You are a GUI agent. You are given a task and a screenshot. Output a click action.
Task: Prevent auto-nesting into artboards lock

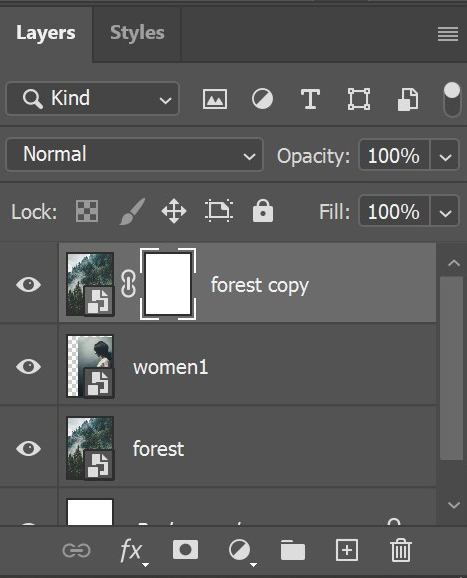pyautogui.click(x=219, y=211)
